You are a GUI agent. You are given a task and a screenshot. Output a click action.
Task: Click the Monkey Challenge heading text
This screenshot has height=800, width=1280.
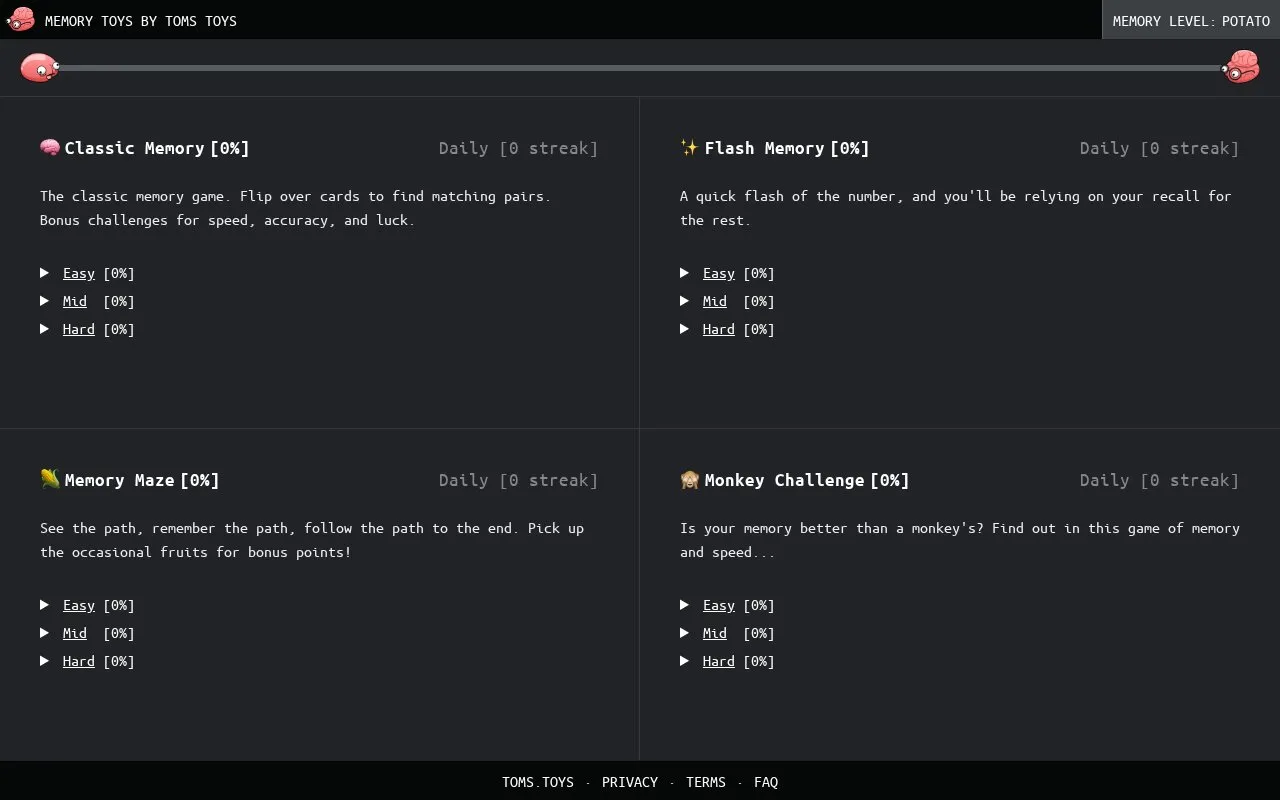tap(784, 480)
